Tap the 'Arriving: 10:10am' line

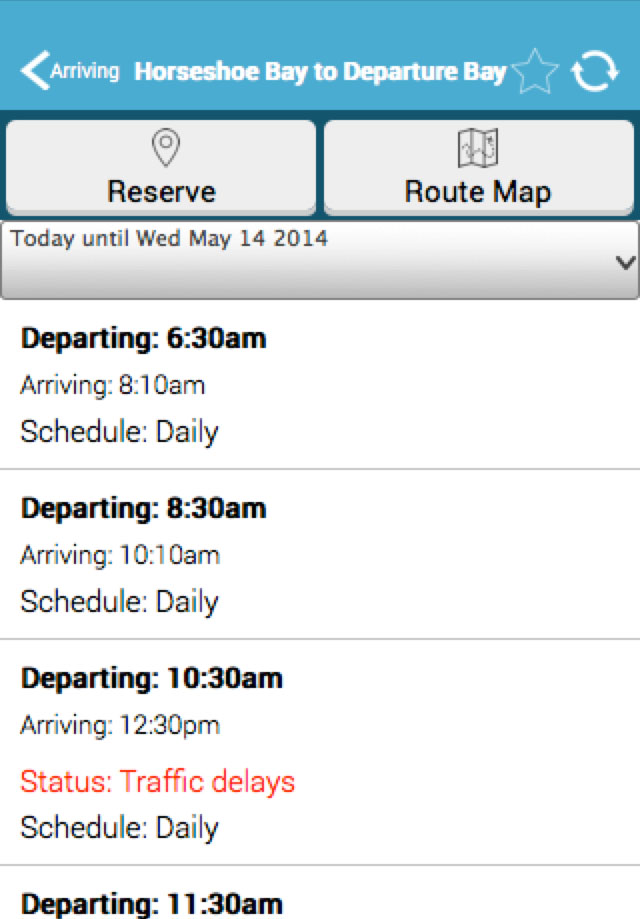coord(120,555)
